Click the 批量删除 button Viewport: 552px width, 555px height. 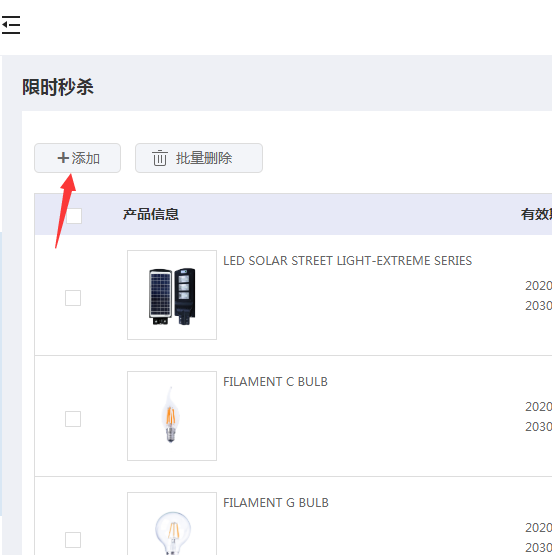pyautogui.click(x=199, y=158)
